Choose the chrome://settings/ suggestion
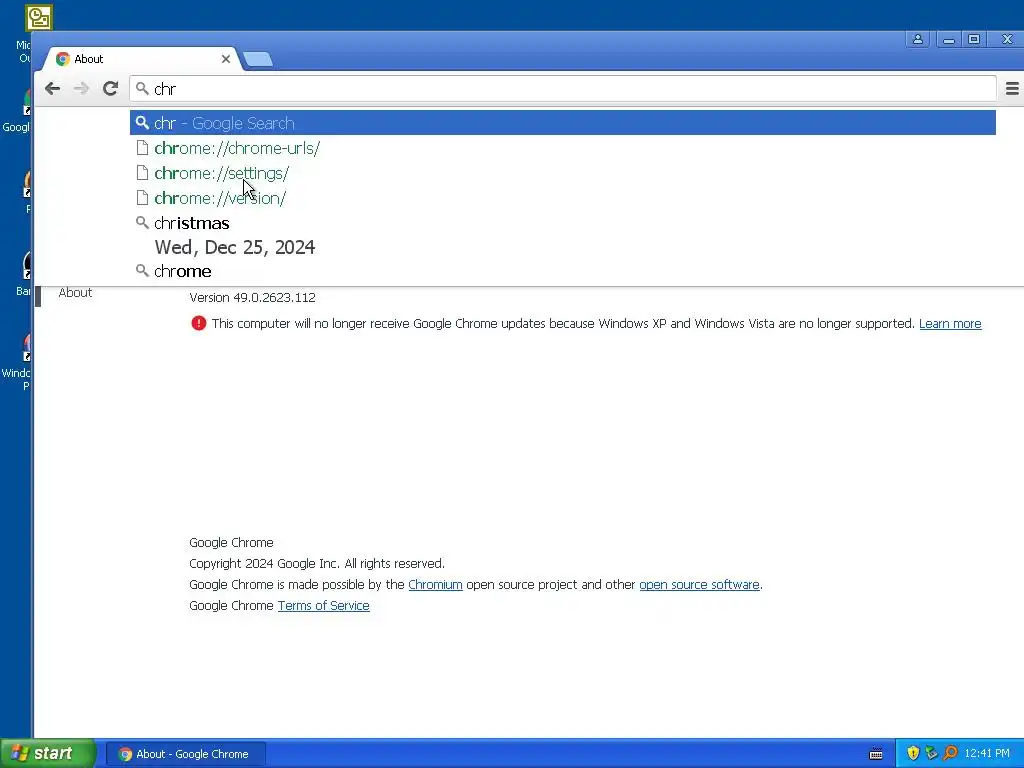 pyautogui.click(x=563, y=173)
